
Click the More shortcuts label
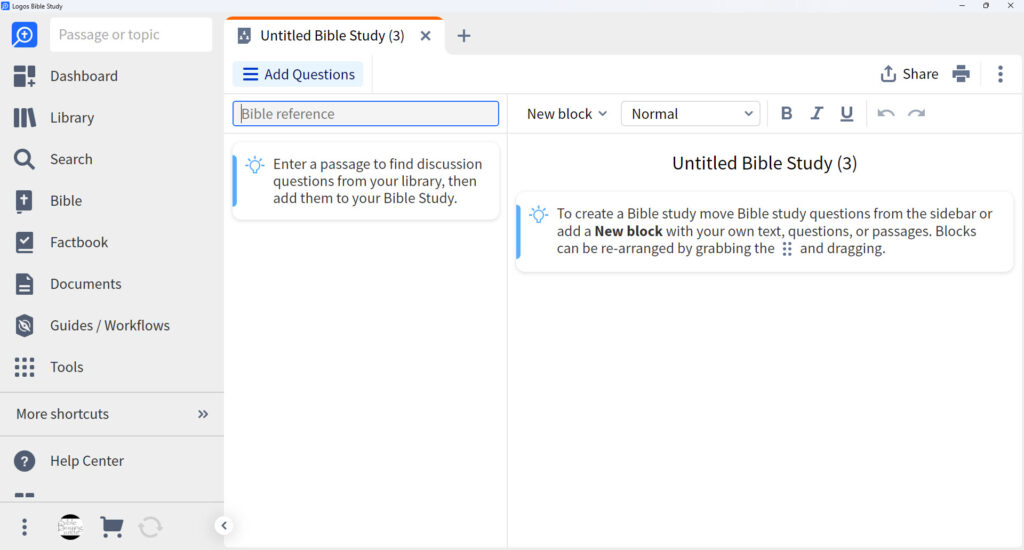[63, 414]
